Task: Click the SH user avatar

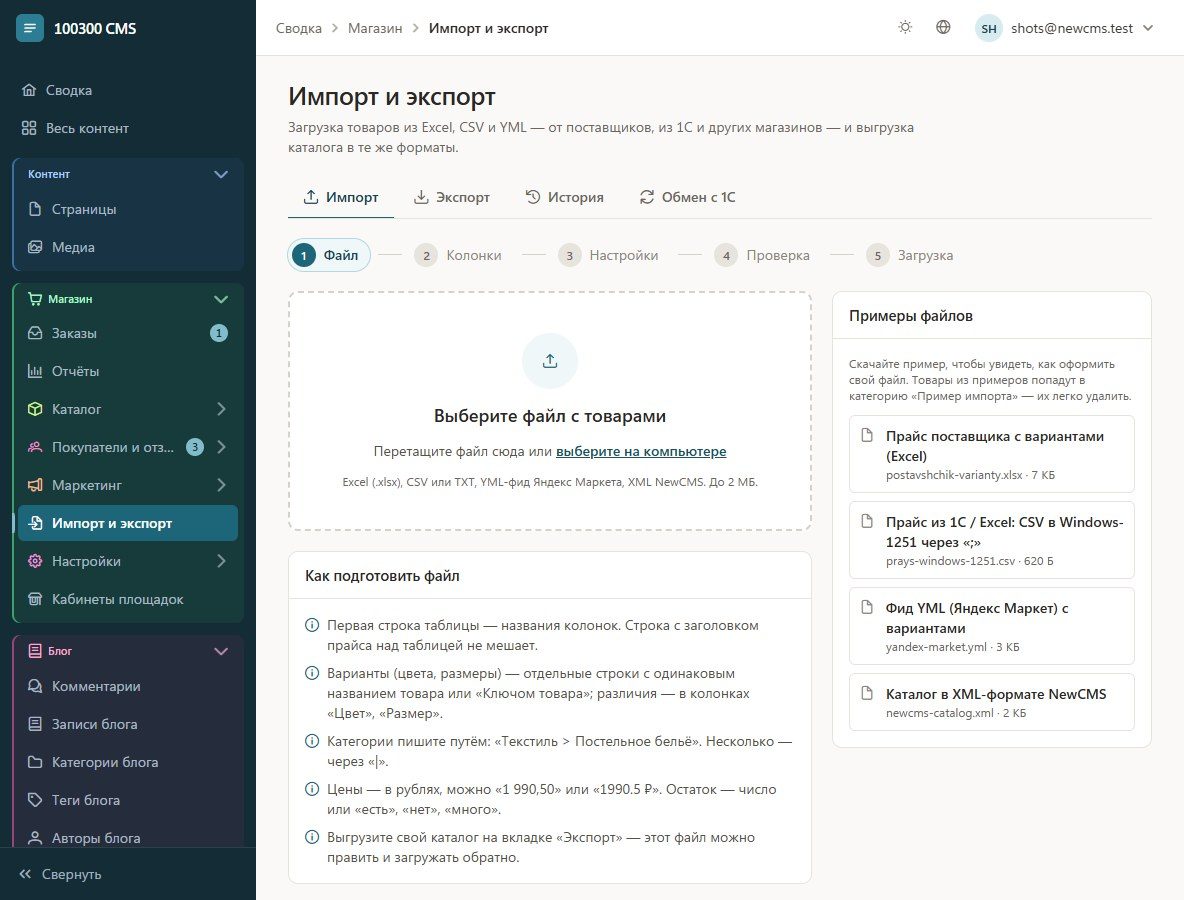Action: point(988,28)
